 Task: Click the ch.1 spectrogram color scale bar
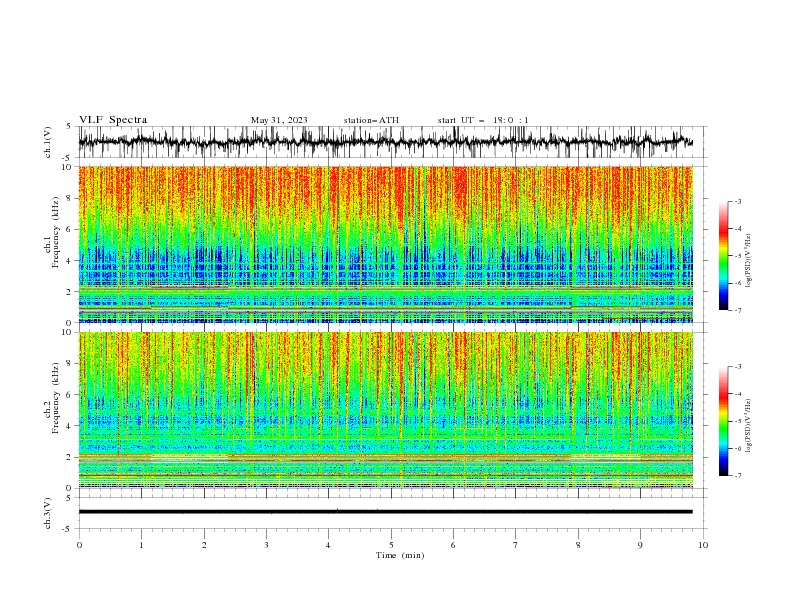click(x=723, y=256)
